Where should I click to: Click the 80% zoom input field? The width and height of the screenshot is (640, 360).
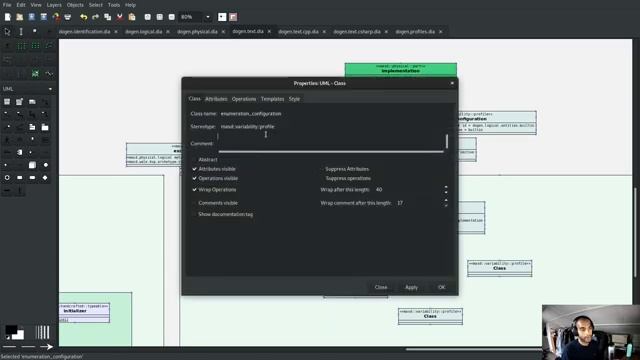[x=191, y=17]
